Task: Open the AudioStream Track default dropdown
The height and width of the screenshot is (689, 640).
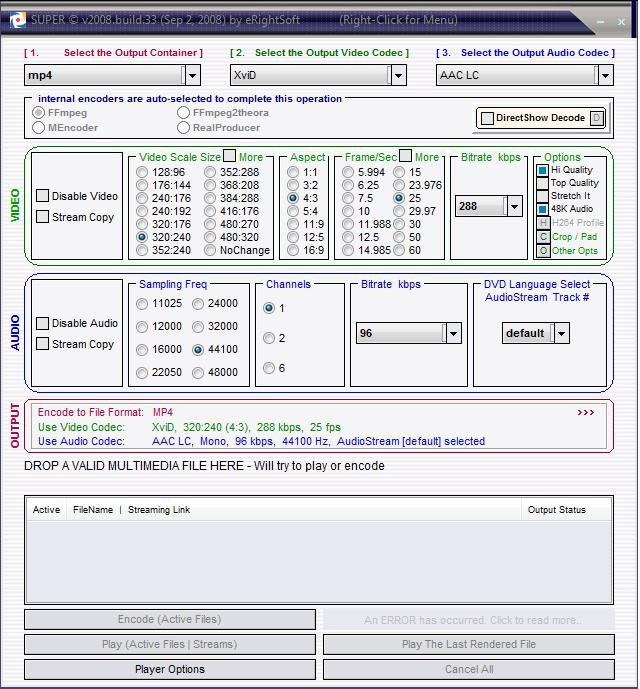Action: pos(562,333)
